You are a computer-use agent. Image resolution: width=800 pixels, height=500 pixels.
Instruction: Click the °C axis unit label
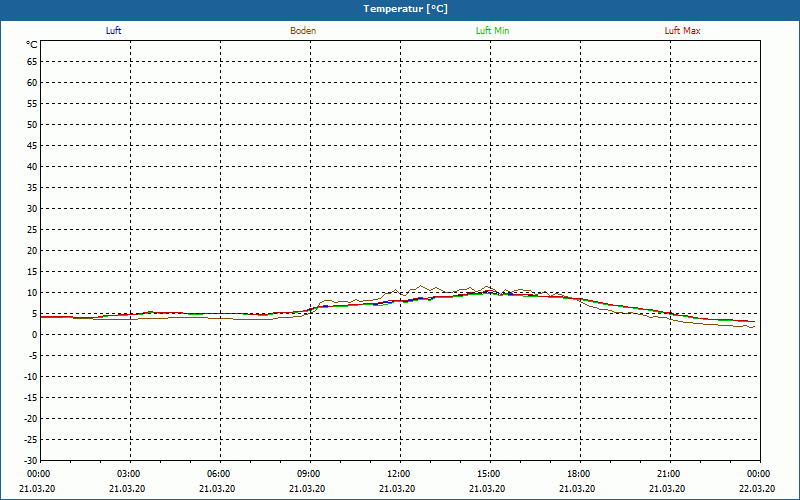32,45
